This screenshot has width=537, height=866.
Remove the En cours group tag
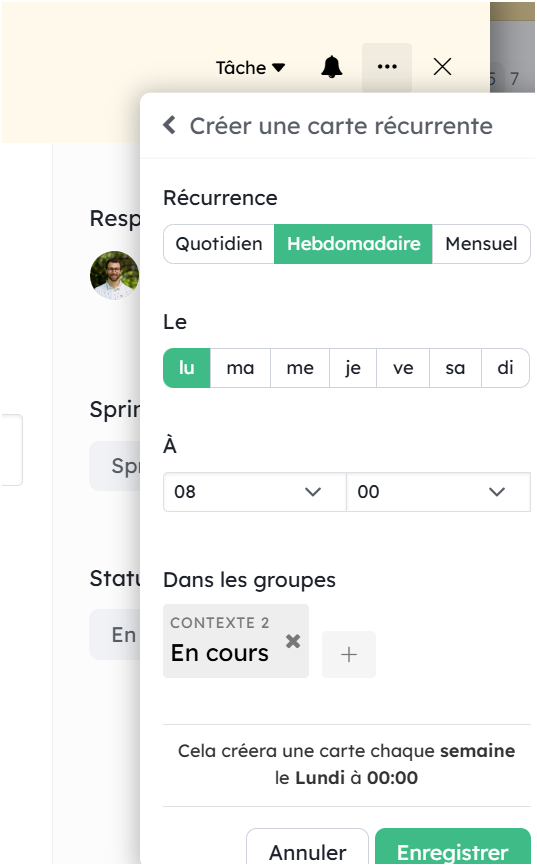[293, 641]
